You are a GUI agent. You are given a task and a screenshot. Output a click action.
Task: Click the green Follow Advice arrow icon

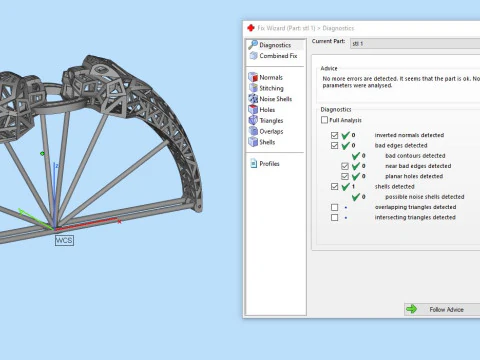point(411,309)
